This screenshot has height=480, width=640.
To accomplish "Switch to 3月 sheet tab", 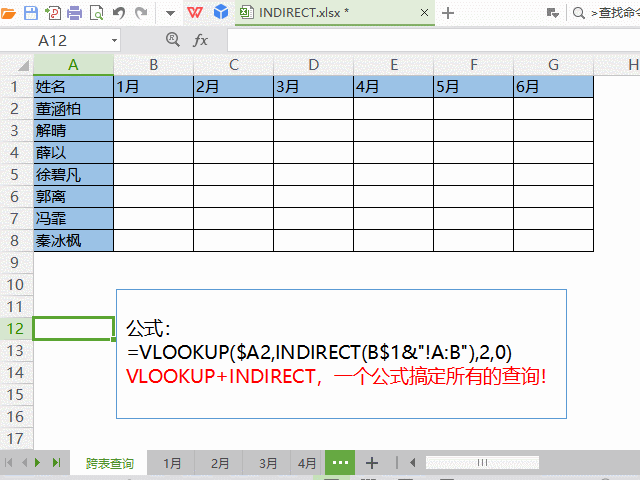I will 268,463.
